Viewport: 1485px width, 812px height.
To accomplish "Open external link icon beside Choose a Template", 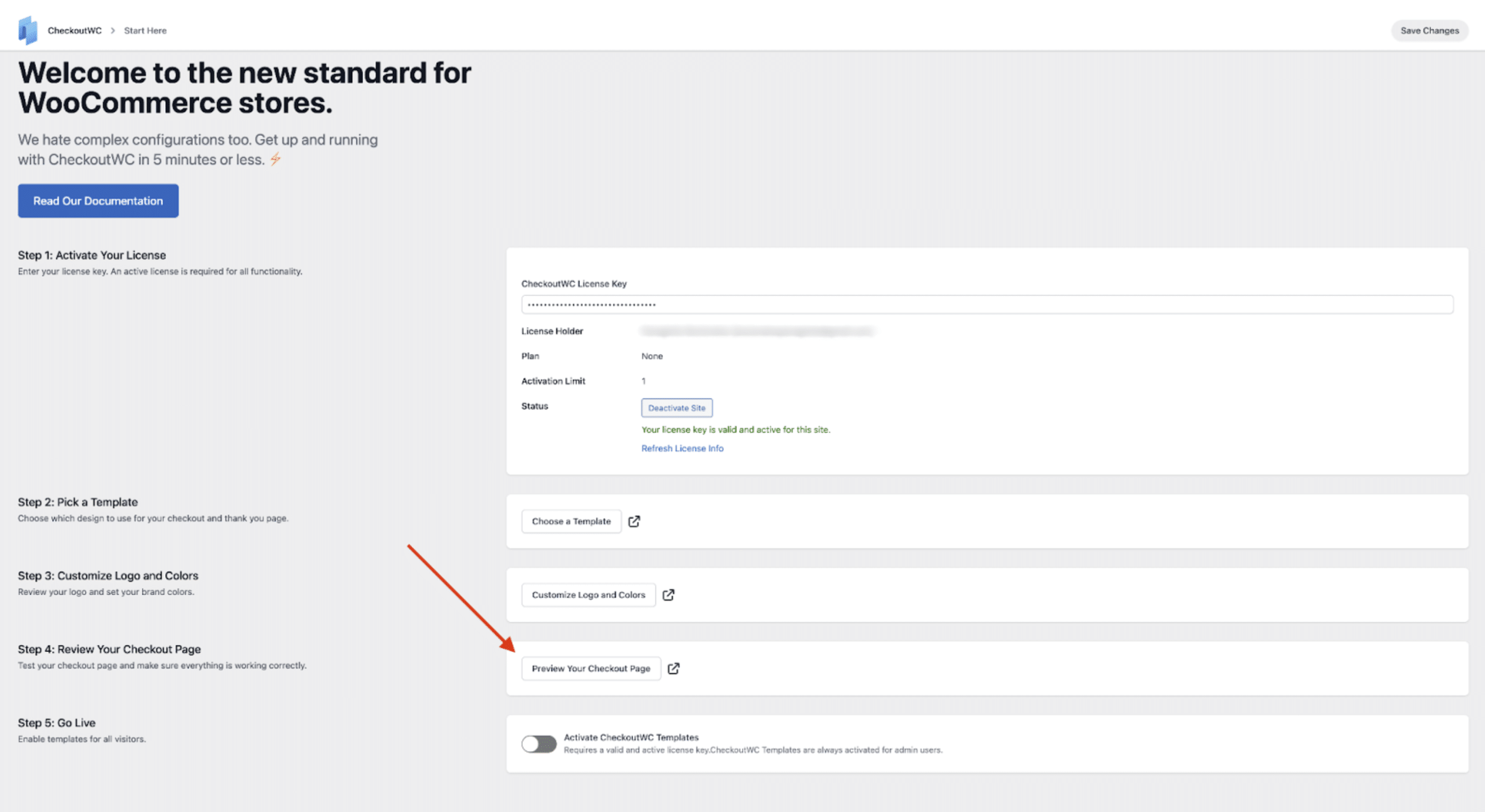I will click(634, 521).
